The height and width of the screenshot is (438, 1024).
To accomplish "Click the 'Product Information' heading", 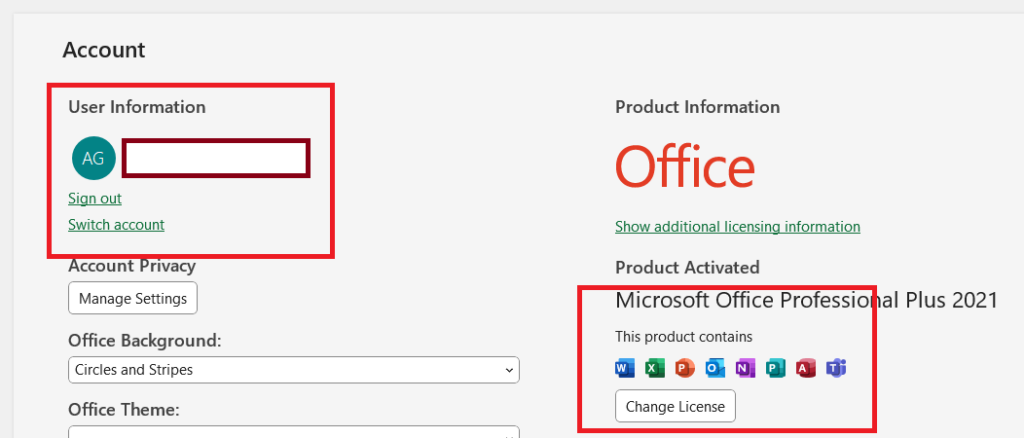I will [x=697, y=107].
